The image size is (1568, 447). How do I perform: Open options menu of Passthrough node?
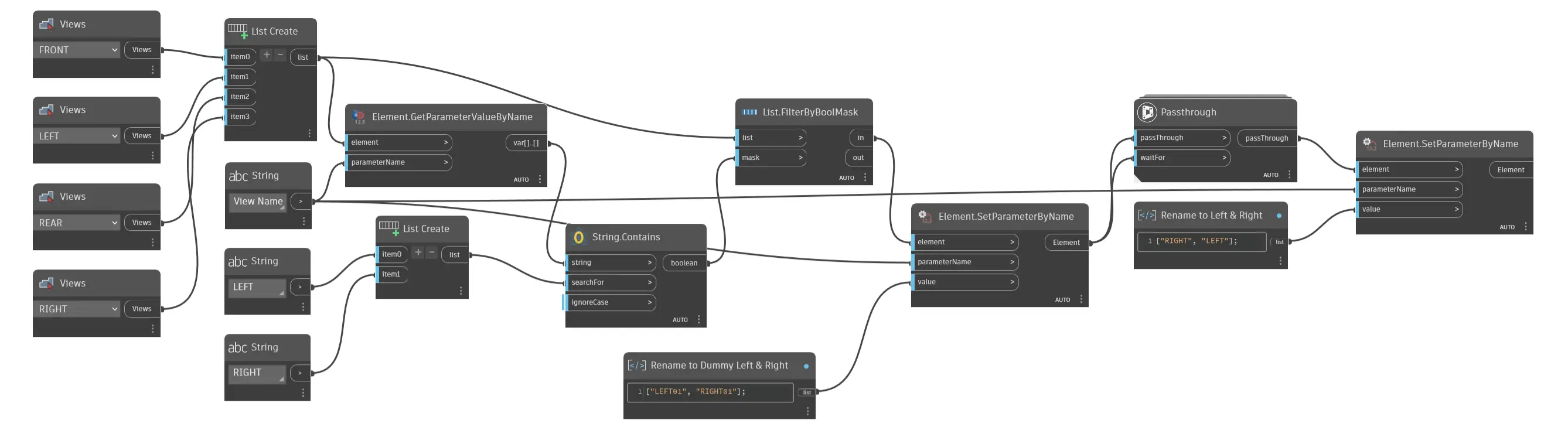pos(1289,175)
